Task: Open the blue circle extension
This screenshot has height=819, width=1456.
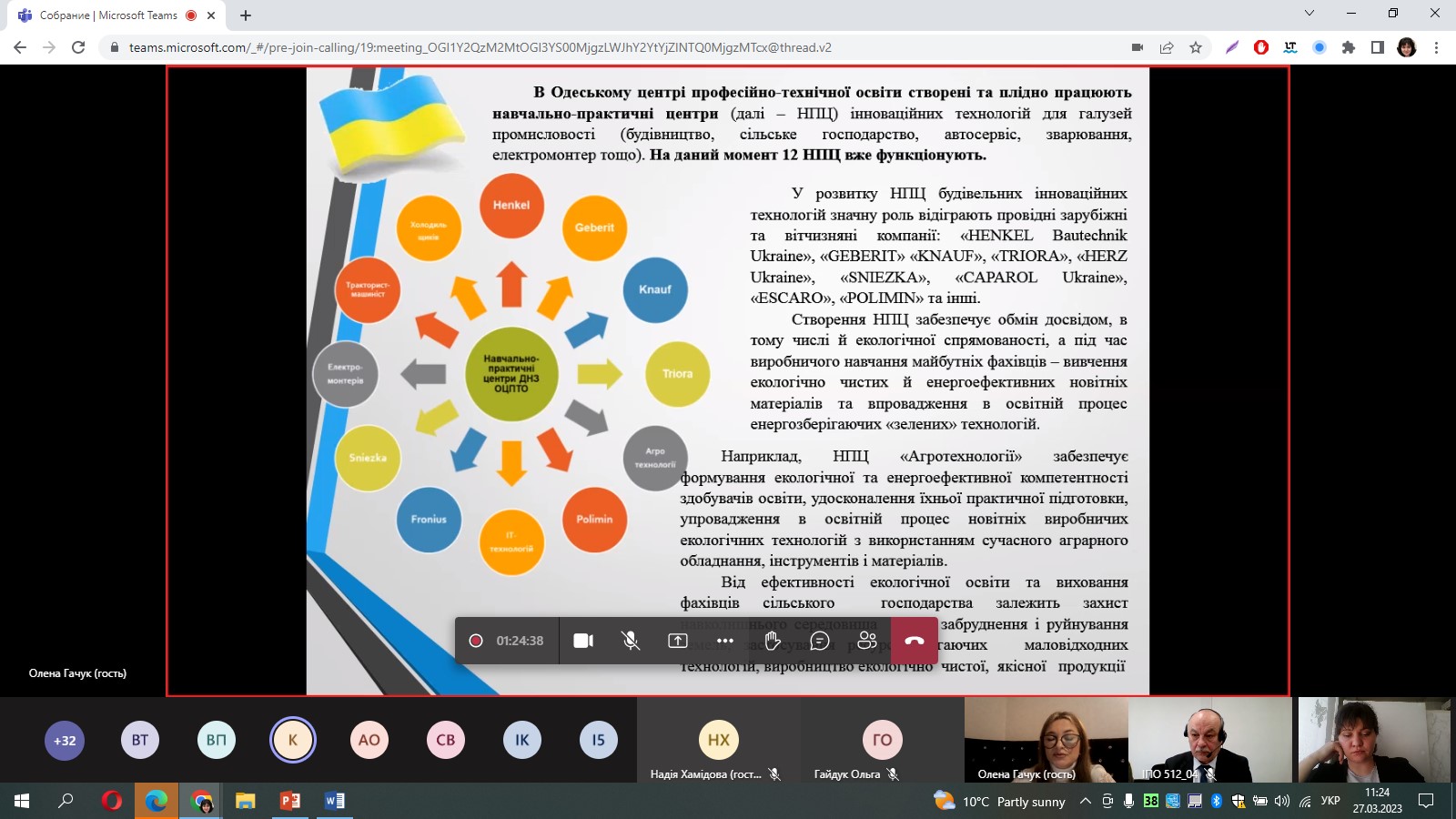Action: click(x=1319, y=47)
